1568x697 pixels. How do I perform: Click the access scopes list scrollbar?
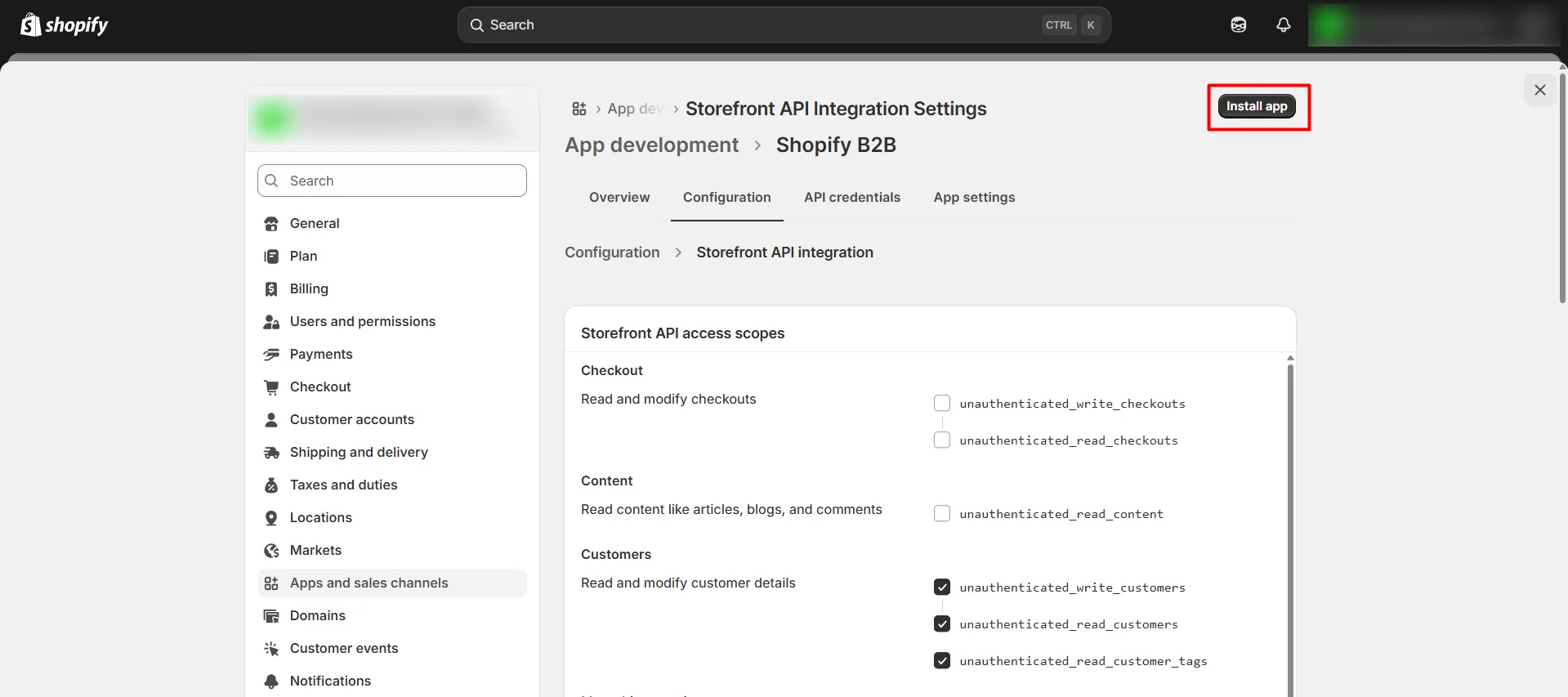[x=1290, y=529]
